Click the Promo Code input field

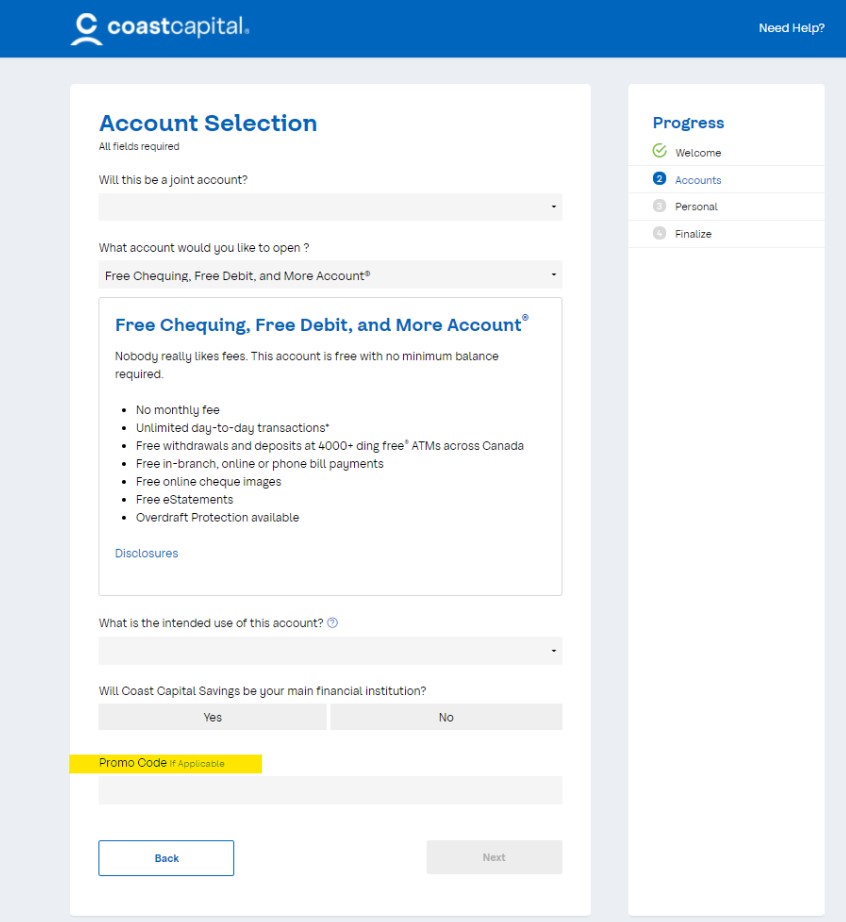tap(330, 790)
